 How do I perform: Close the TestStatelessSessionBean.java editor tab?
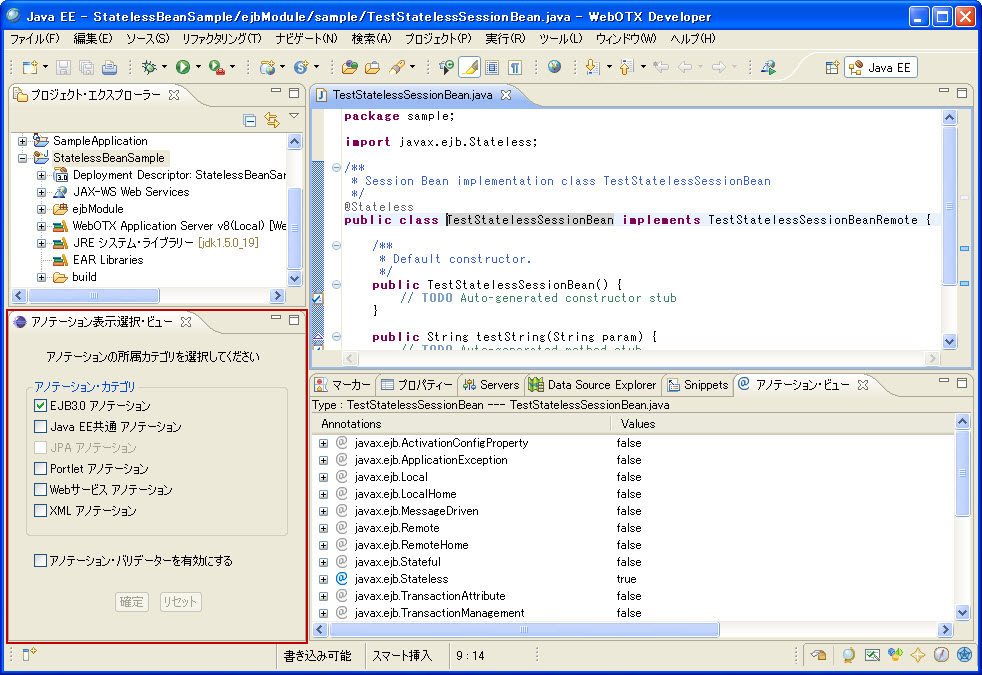(x=506, y=95)
